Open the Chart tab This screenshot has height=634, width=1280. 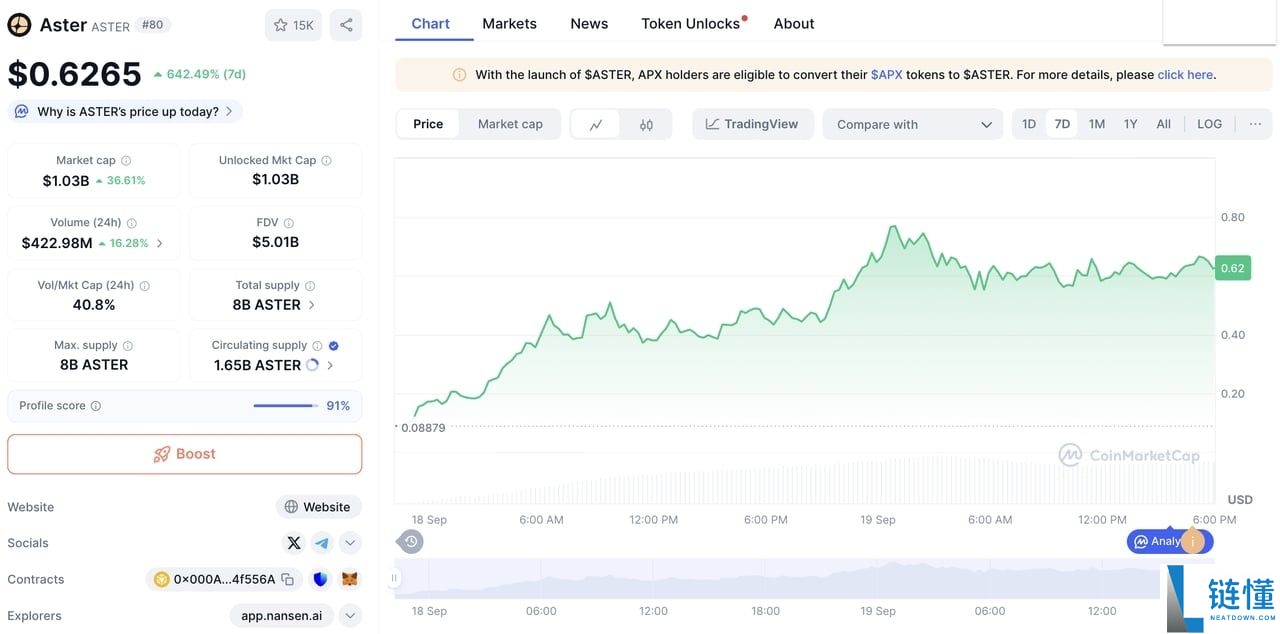[431, 23]
